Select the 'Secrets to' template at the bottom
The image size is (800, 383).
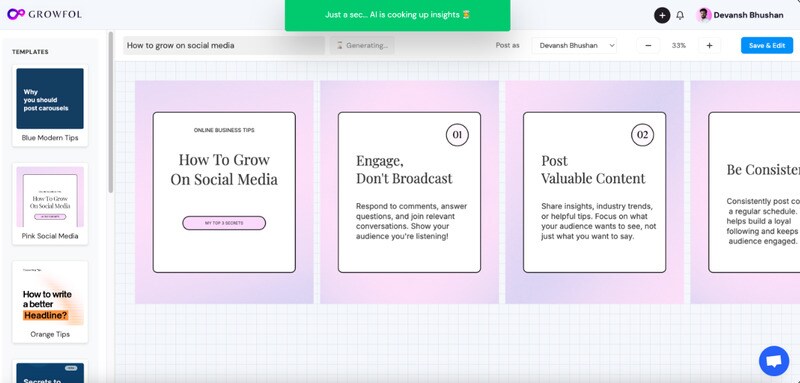[x=50, y=372]
